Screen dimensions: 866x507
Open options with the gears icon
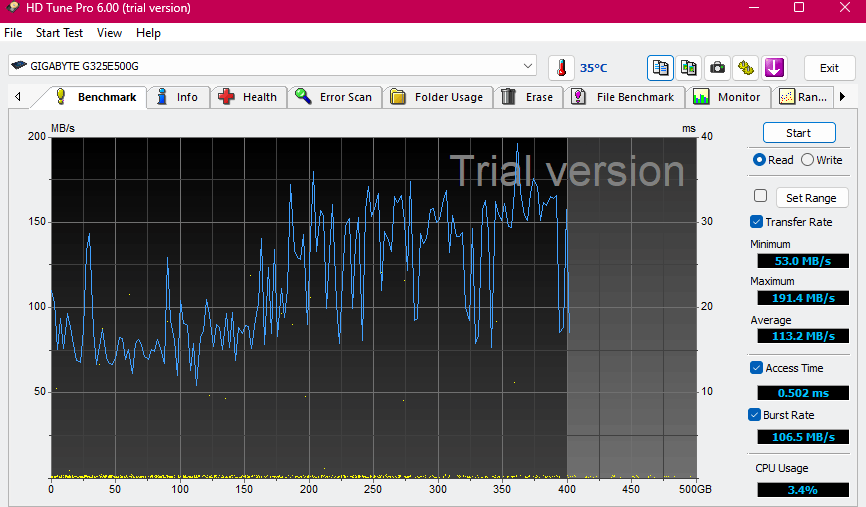[746, 68]
